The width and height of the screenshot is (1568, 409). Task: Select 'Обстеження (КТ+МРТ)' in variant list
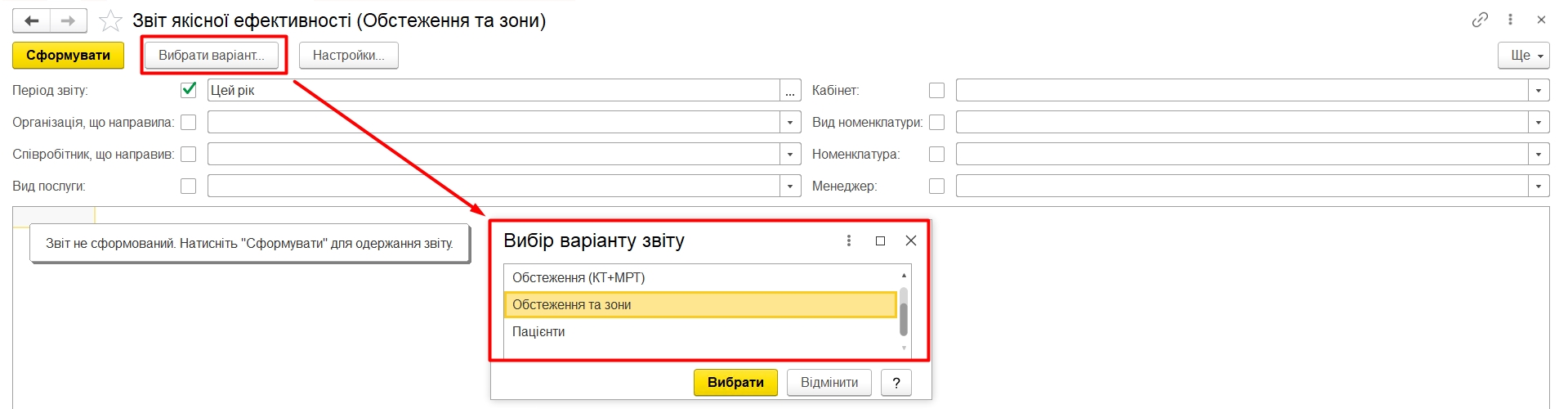pos(579,277)
